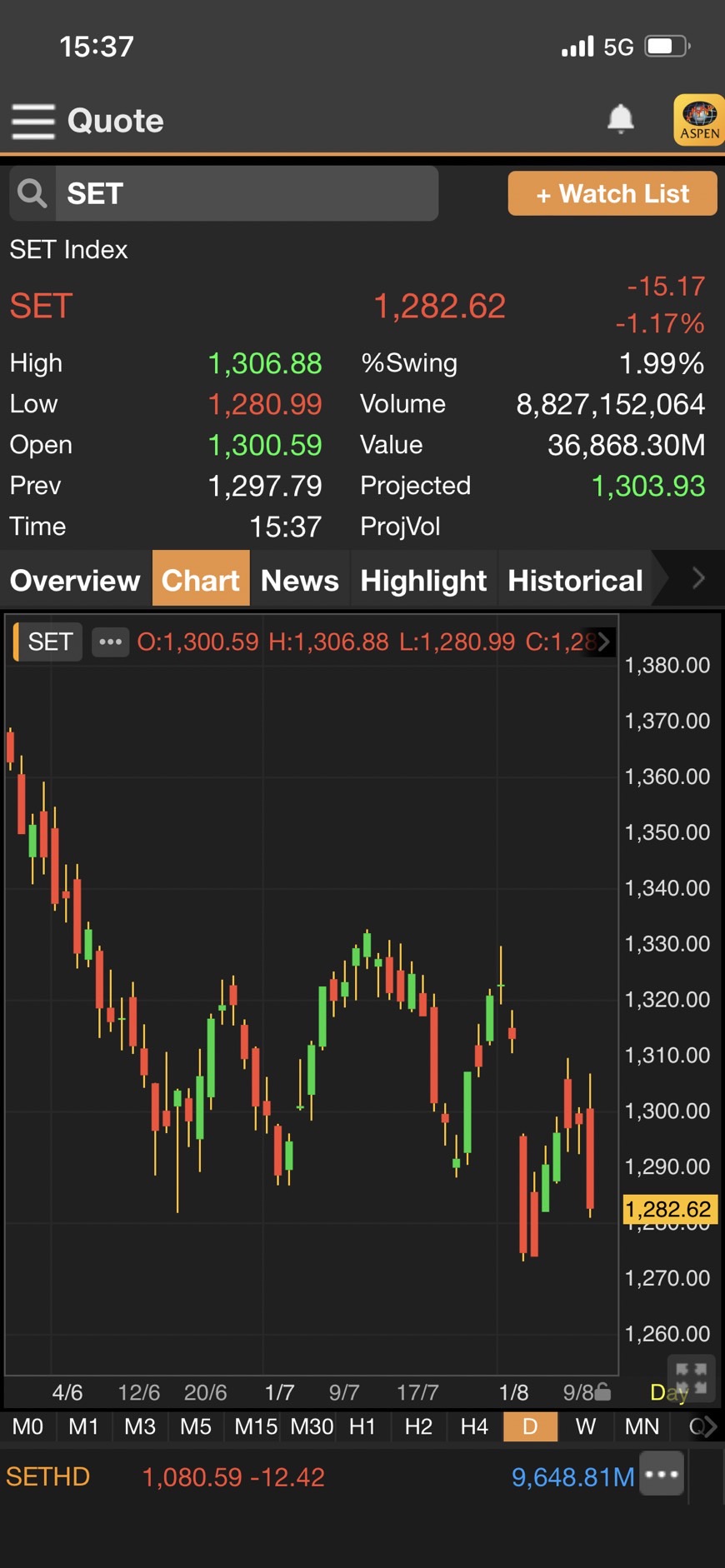Select M5 timeframe
This screenshot has width=725, height=1568.
pyautogui.click(x=196, y=1426)
